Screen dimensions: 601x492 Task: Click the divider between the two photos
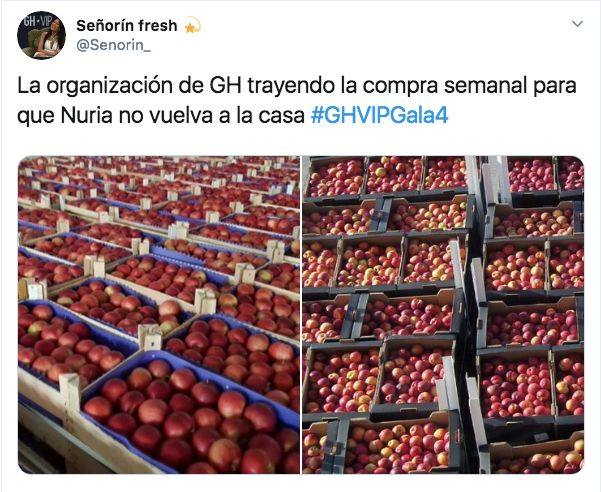tap(301, 315)
